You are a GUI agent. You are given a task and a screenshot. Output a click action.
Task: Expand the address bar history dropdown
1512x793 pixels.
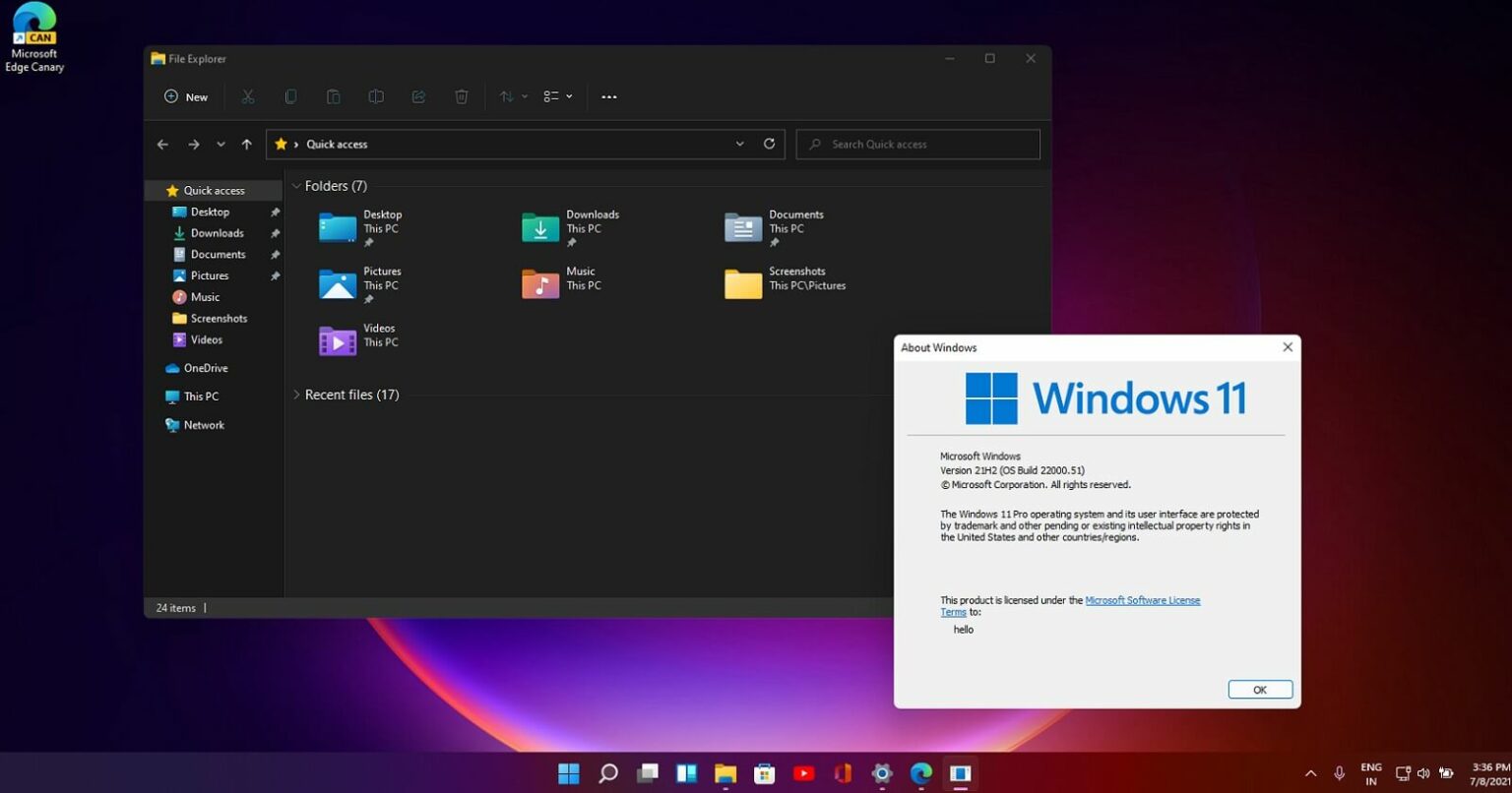point(740,144)
